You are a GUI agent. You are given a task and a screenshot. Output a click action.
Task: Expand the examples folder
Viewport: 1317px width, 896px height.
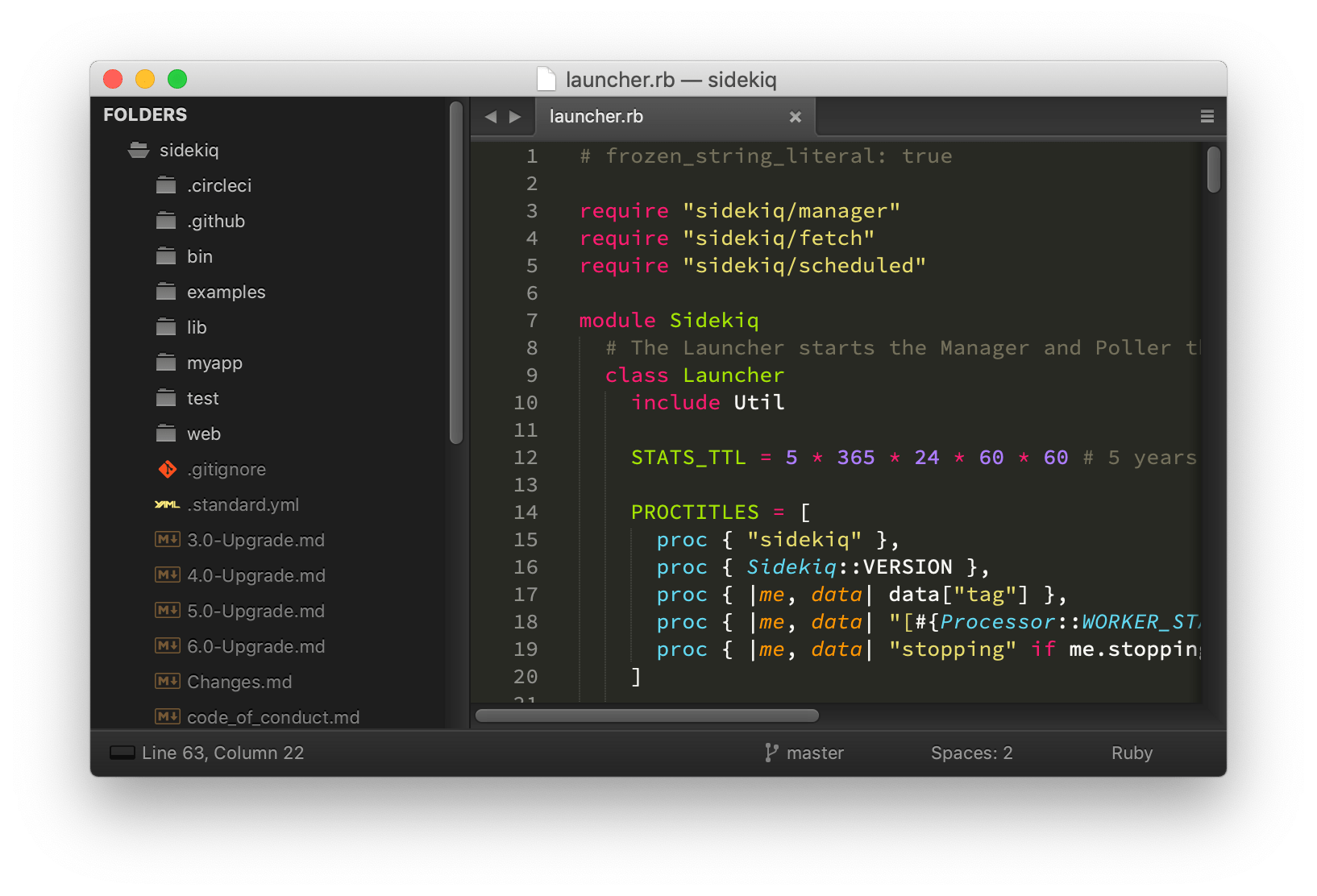pos(226,292)
